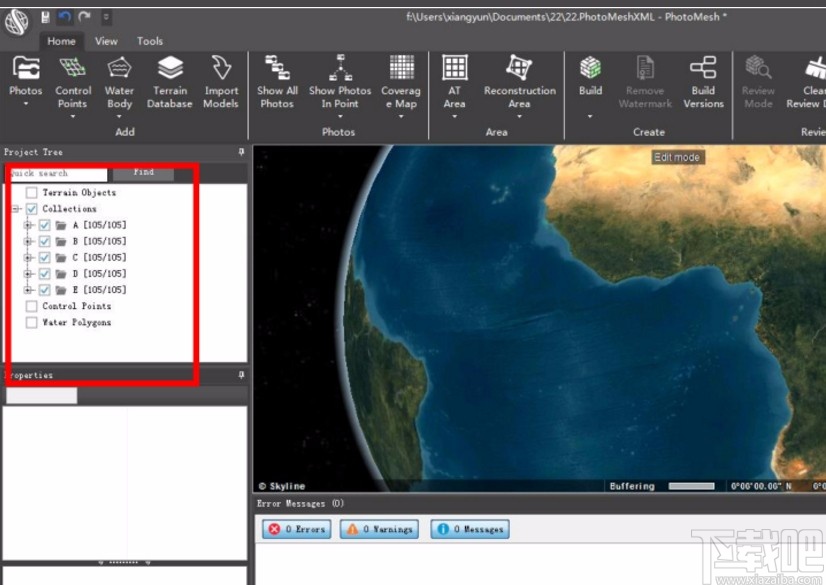Click the Properties panel input box

coord(42,395)
